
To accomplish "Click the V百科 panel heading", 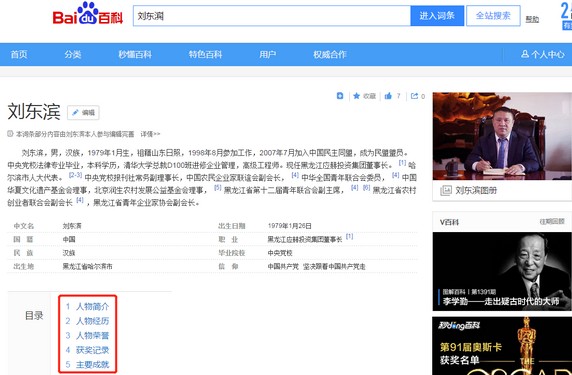I will tap(449, 222).
